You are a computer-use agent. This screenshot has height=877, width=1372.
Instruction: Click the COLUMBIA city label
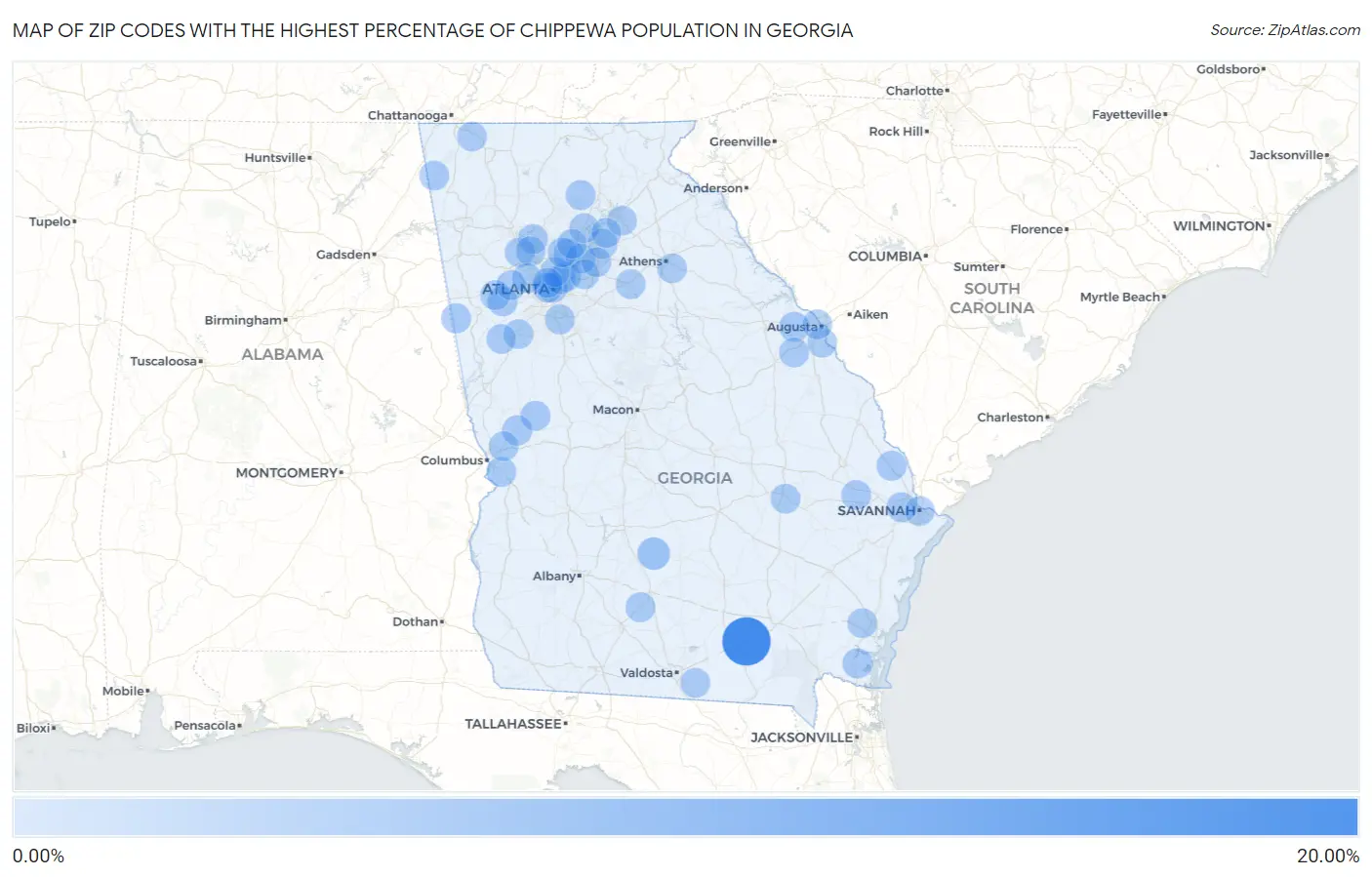884,257
